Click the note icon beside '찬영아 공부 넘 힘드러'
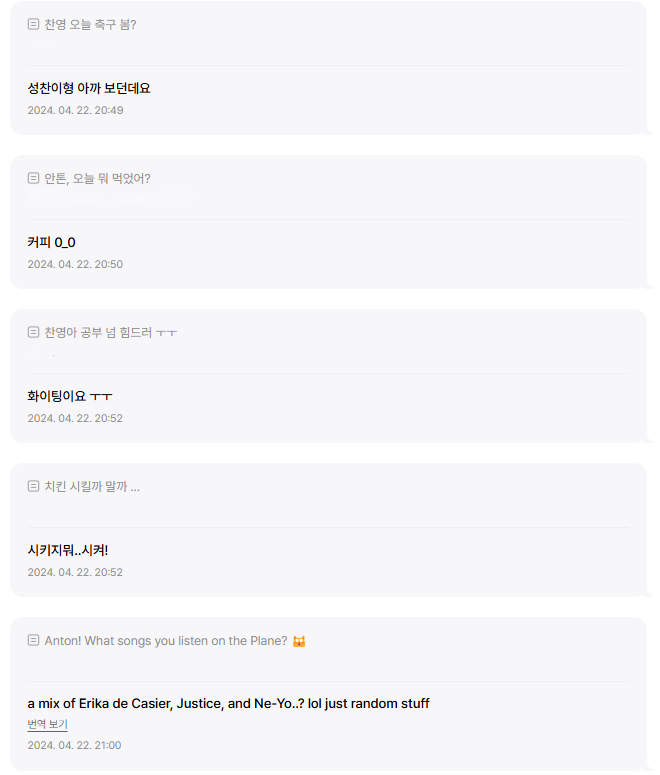 (33, 332)
